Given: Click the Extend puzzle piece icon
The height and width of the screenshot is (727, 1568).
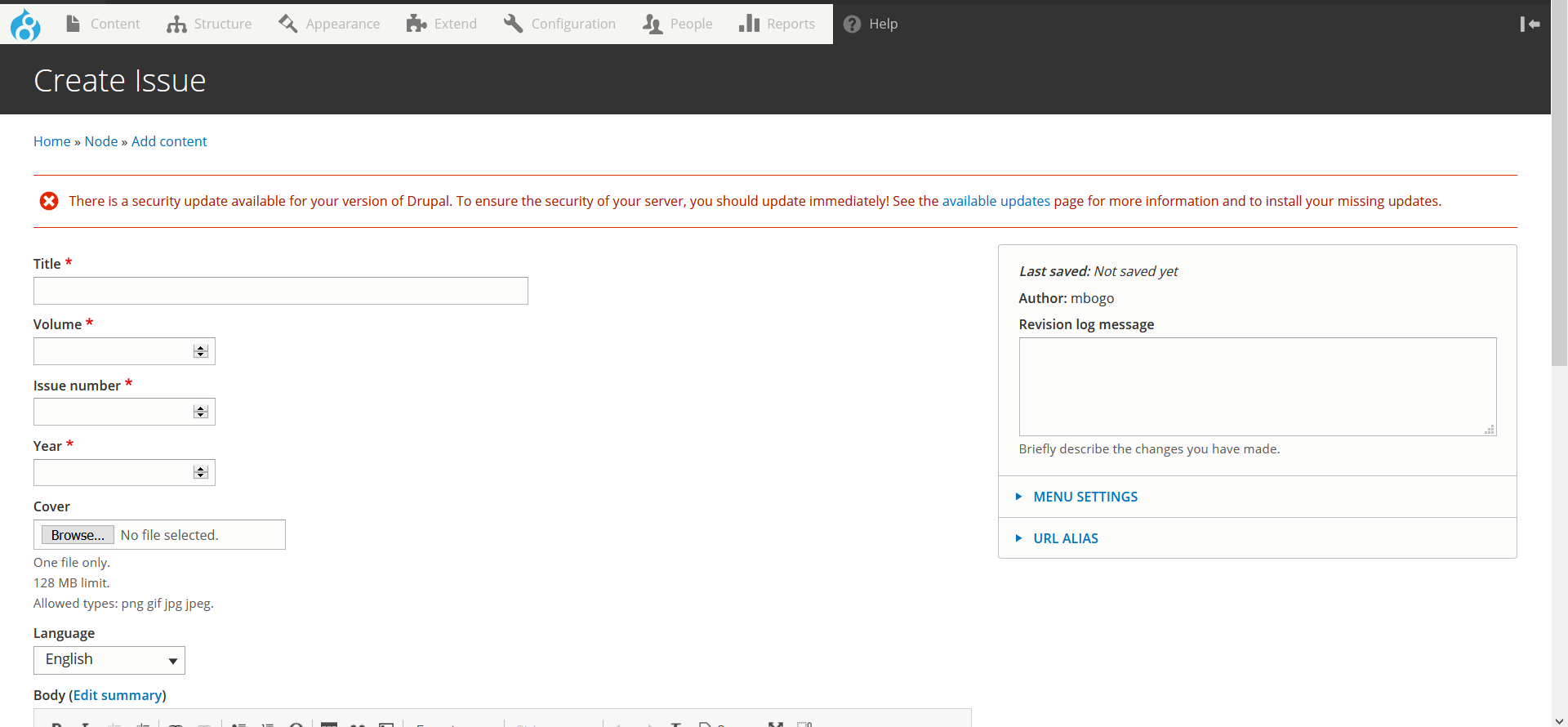Looking at the screenshot, I should tap(416, 24).
